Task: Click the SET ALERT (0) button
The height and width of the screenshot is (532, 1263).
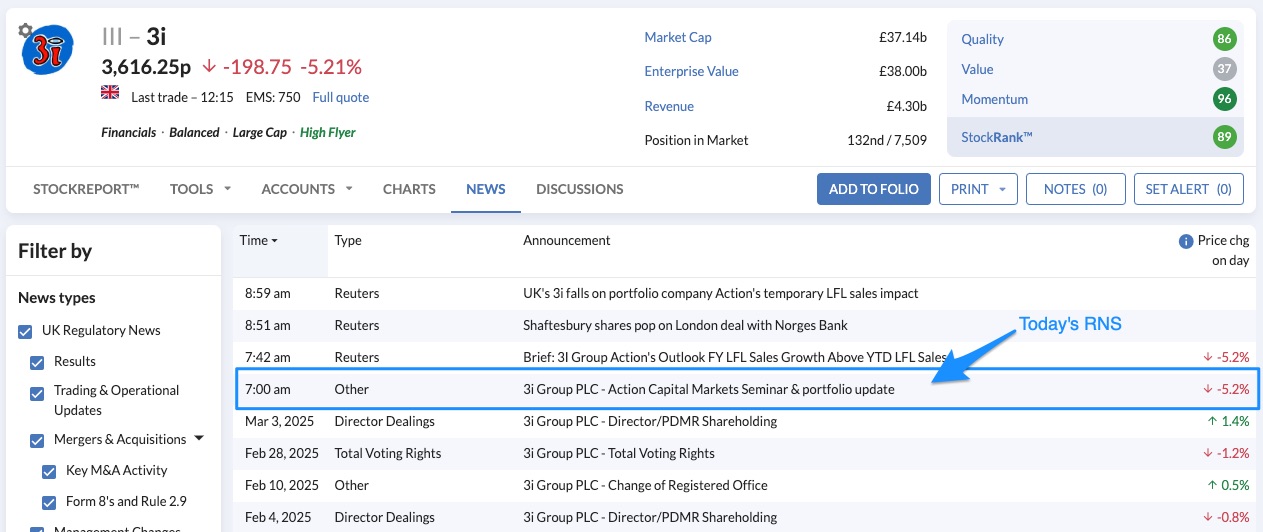Action: (1189, 189)
